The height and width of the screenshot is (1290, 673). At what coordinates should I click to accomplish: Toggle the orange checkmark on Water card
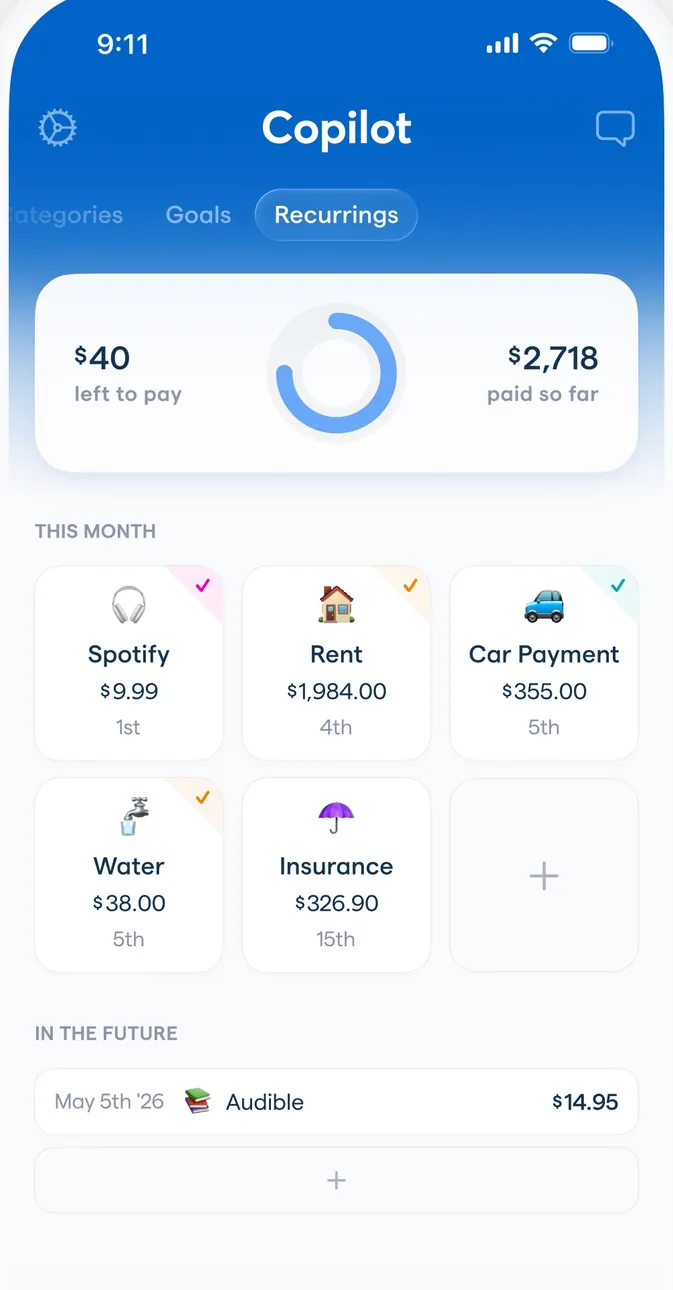[202, 798]
